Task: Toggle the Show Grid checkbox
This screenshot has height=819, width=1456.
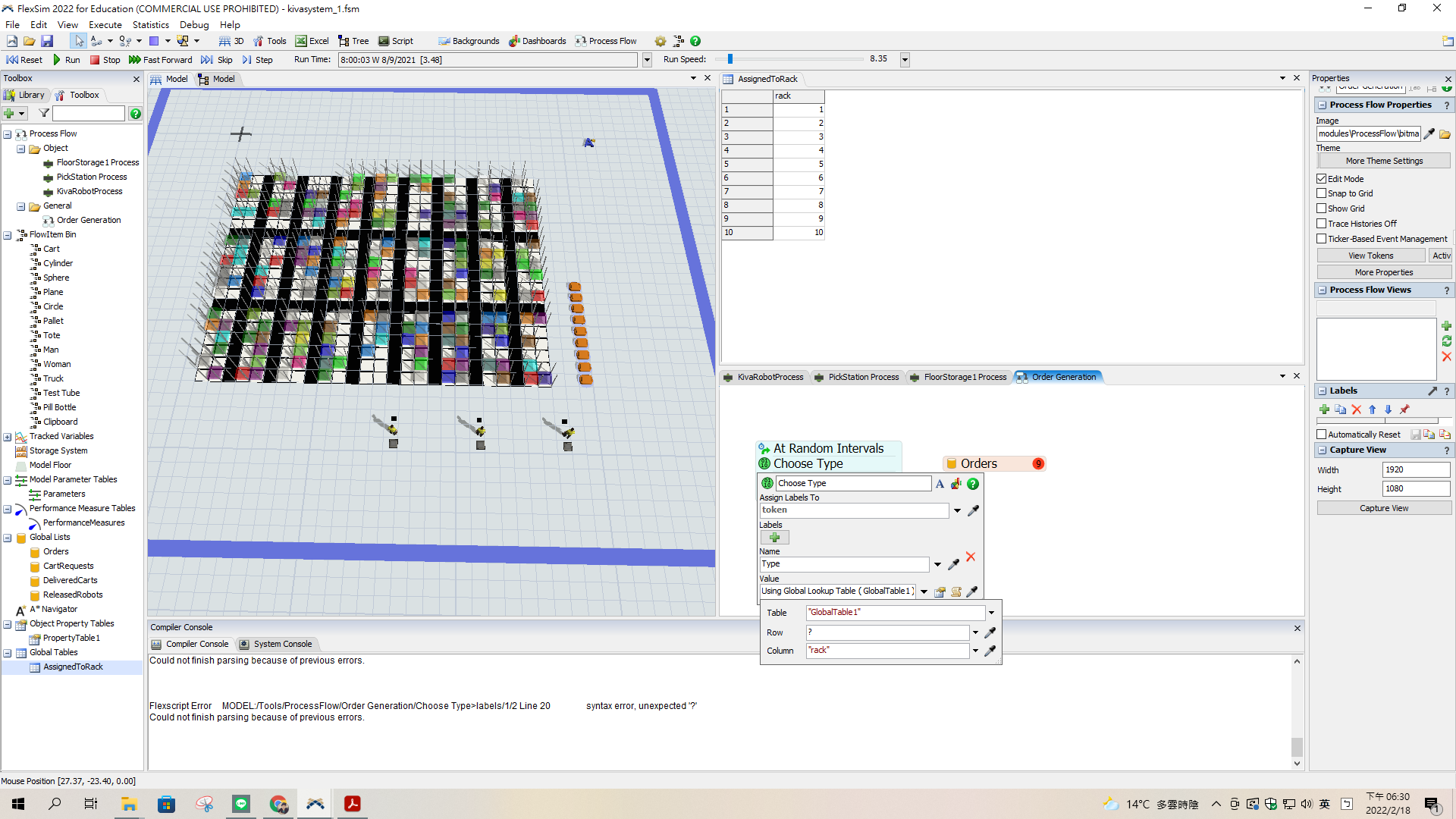Action: click(1322, 209)
